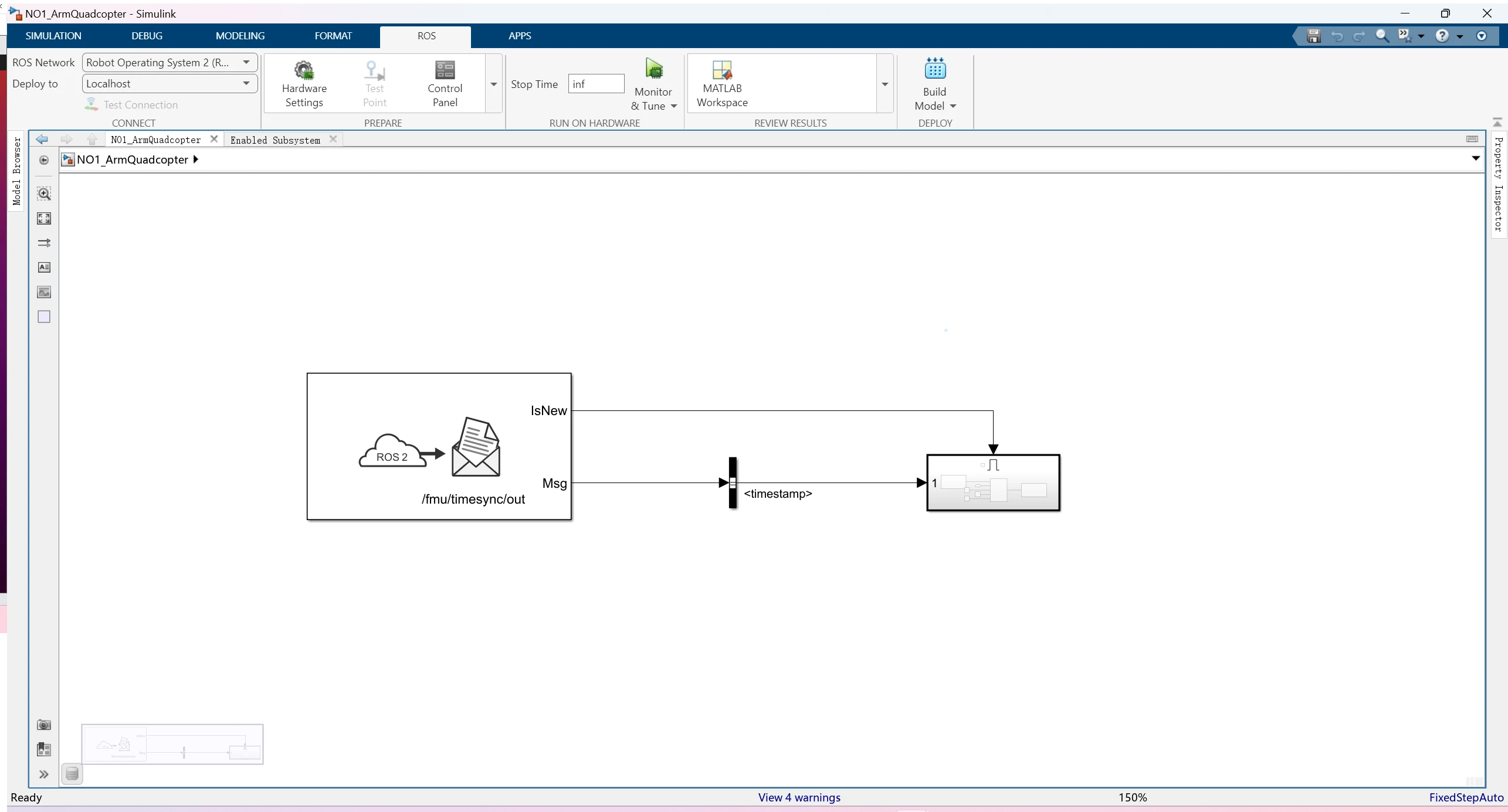Screen dimensions: 1508x812
Task: Undo the last action
Action: point(1337,36)
